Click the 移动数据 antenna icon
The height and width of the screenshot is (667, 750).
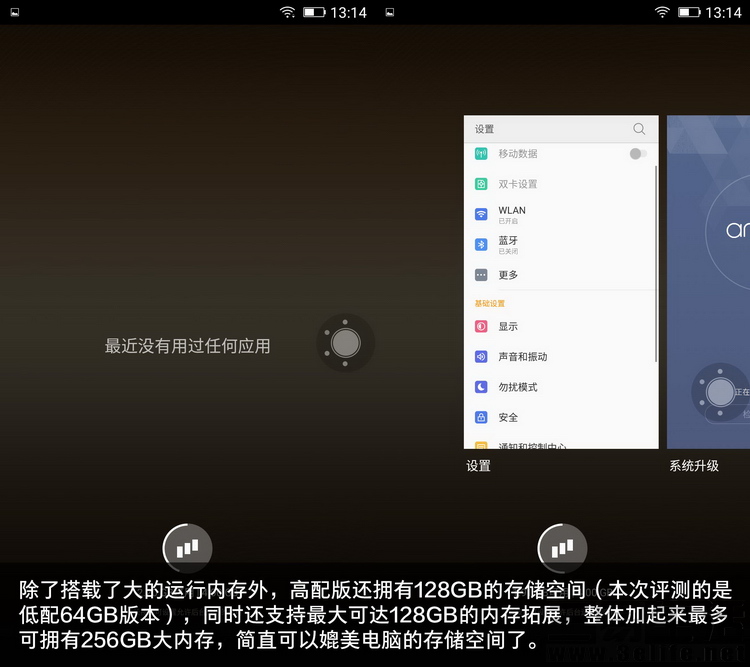point(481,154)
